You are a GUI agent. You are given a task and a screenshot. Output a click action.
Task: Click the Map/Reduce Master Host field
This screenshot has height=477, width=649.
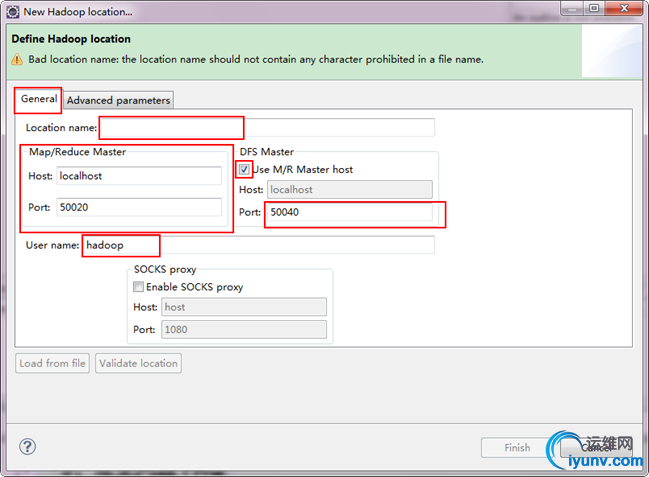click(139, 176)
